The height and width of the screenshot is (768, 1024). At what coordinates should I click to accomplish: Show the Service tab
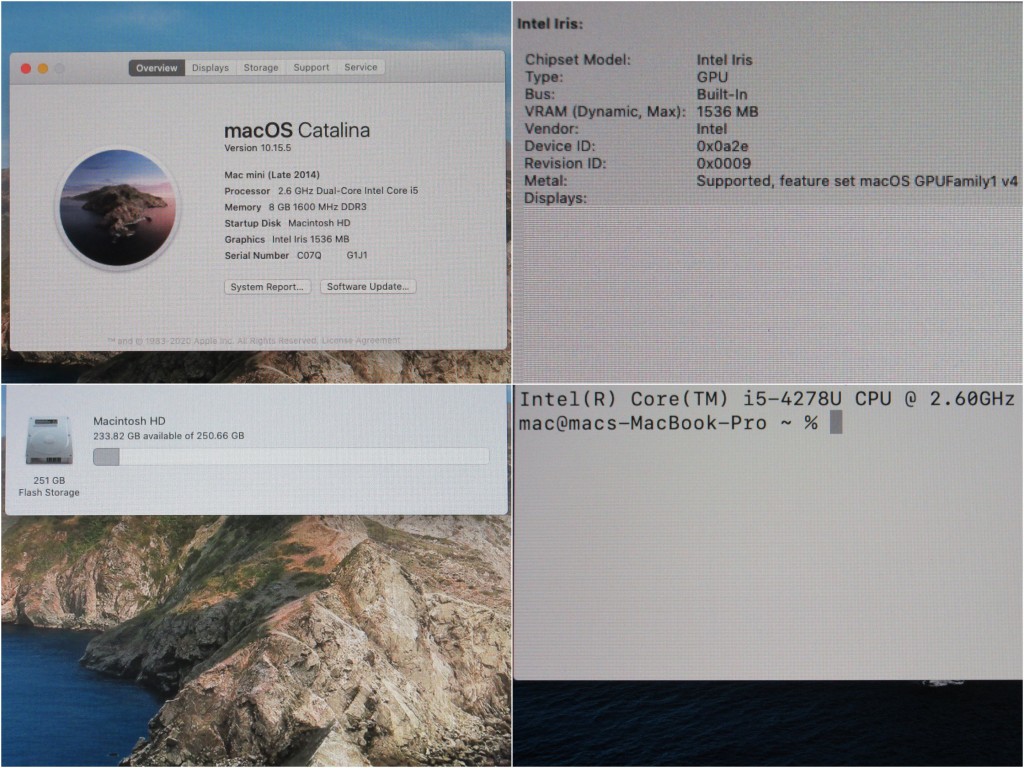click(360, 67)
